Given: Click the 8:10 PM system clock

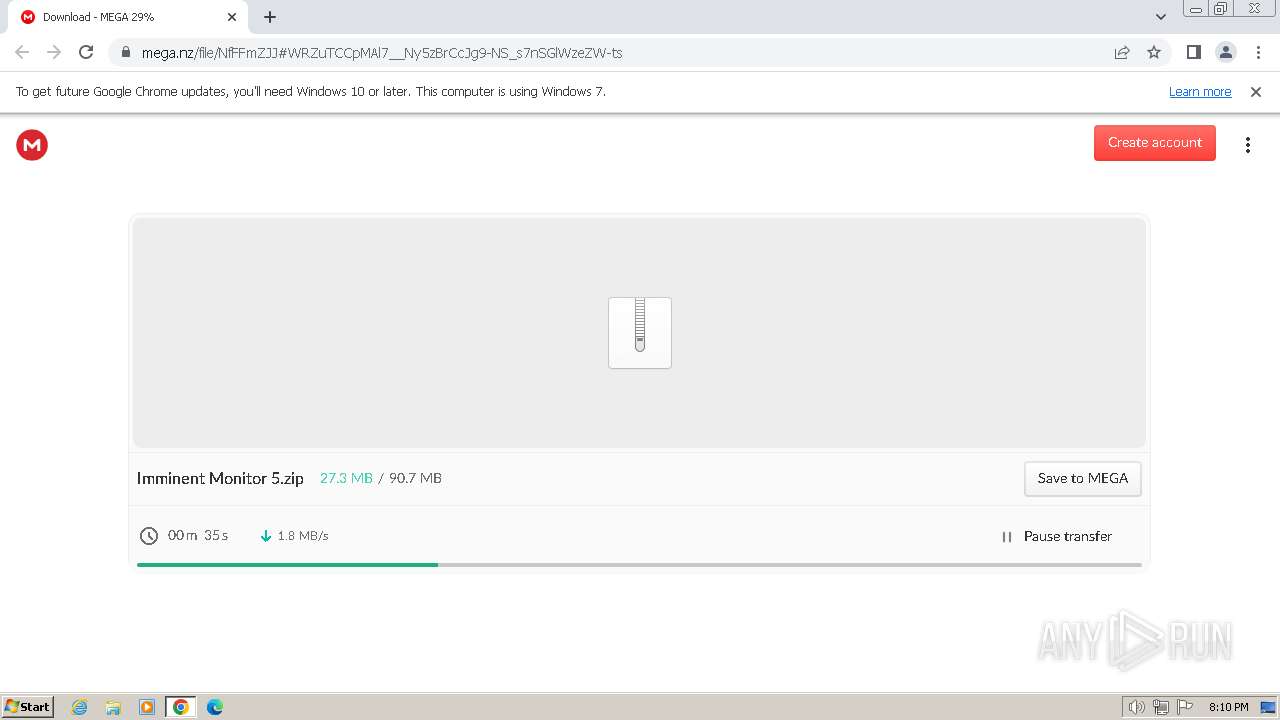Looking at the screenshot, I should point(1228,707).
